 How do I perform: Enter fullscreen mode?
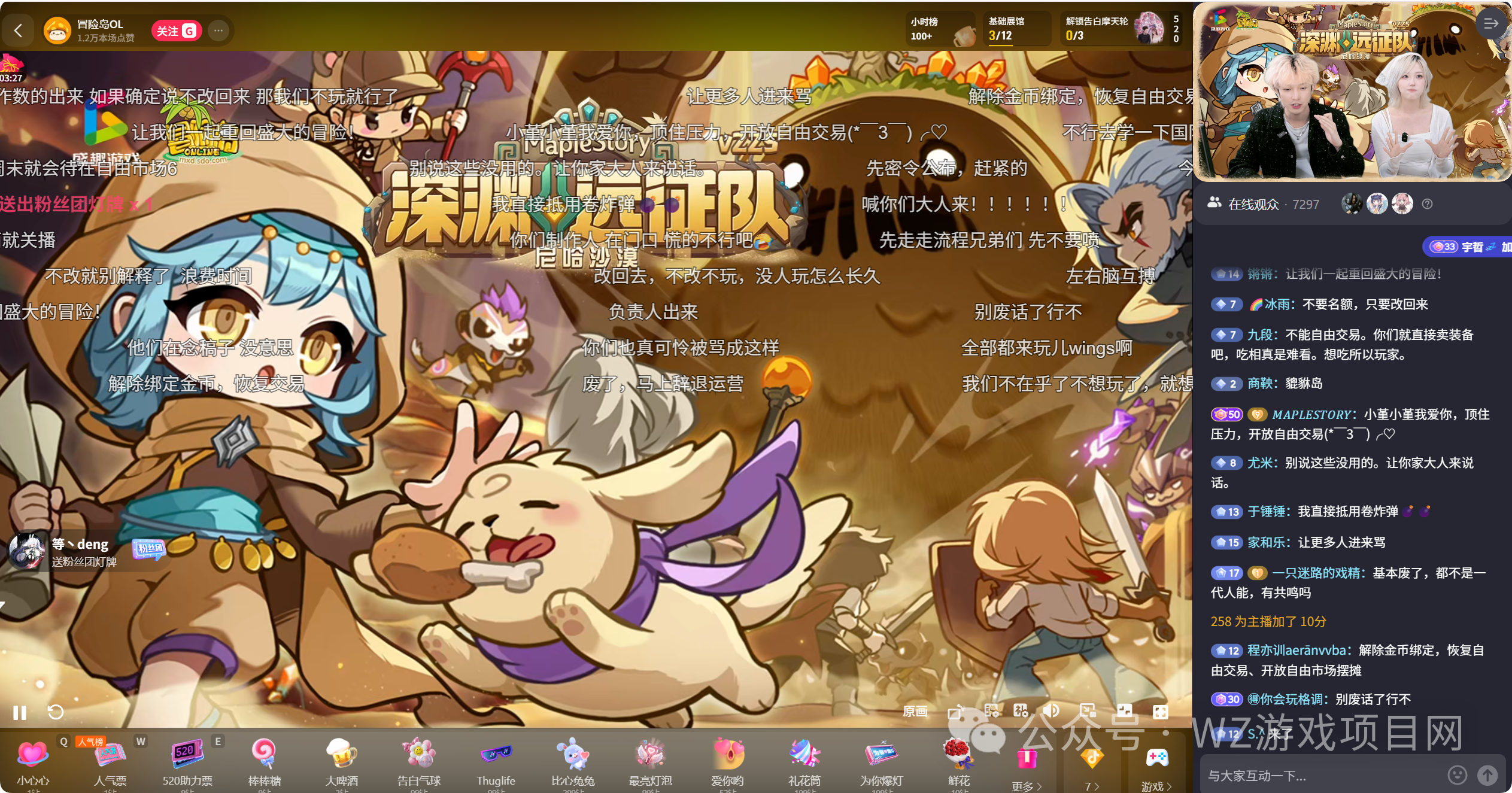point(1161,711)
